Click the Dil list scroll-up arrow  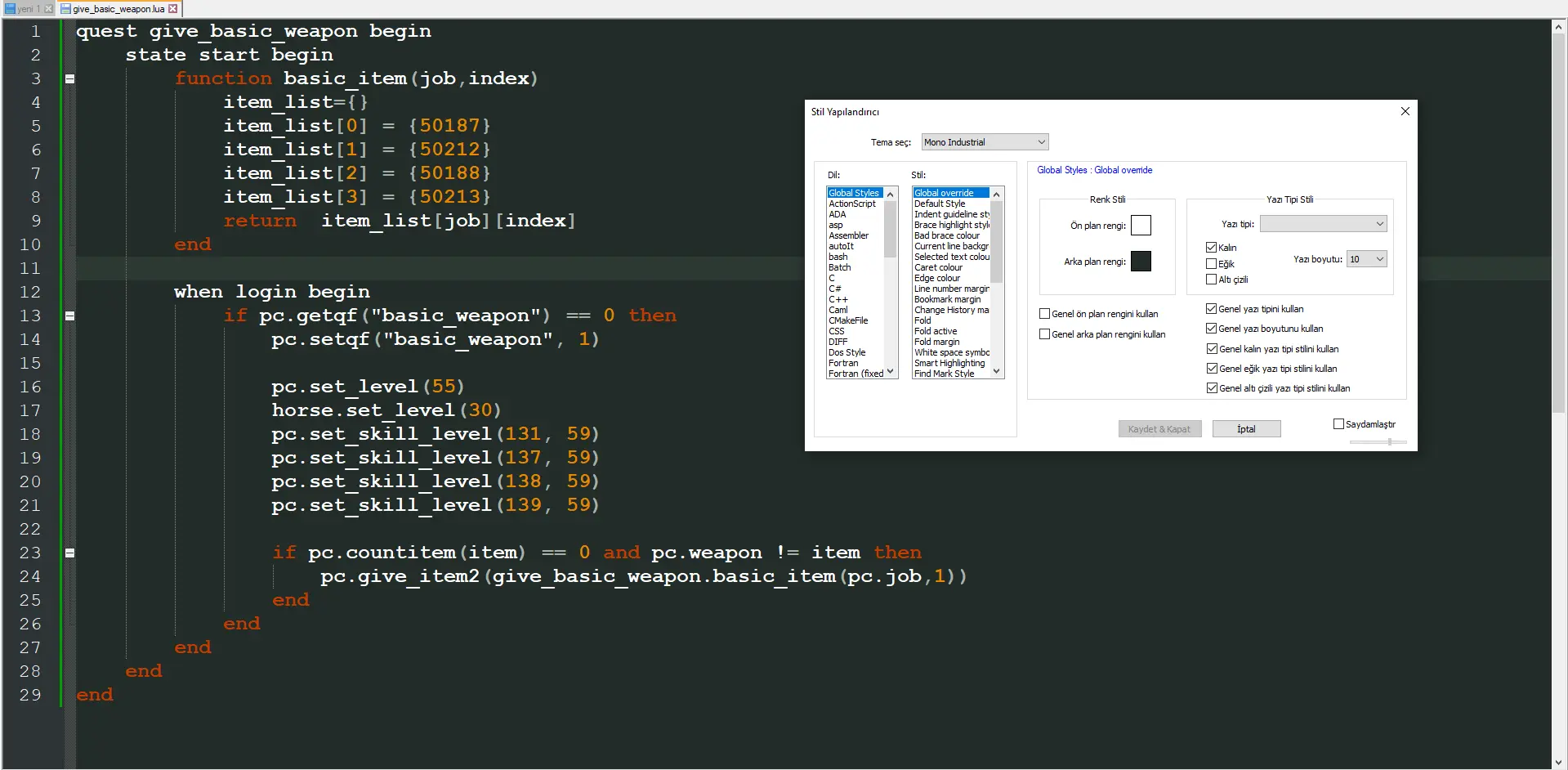point(891,194)
